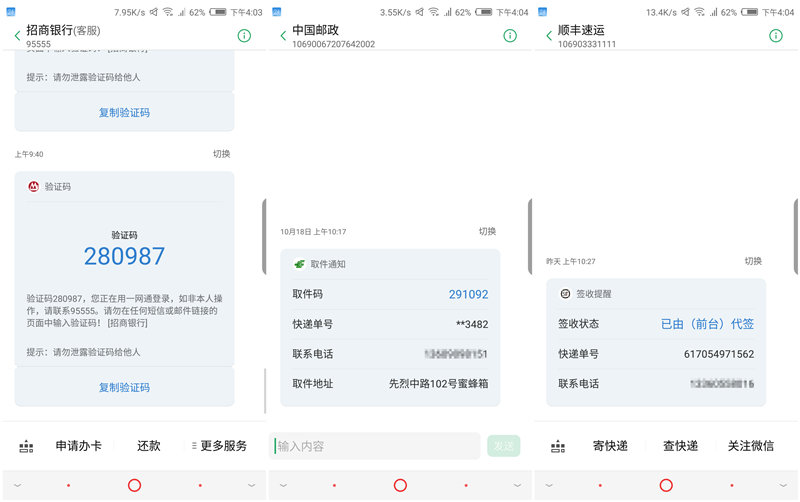Screen dimensions: 800x502
Task: Copy the 280987 verification code
Action: click(124, 387)
